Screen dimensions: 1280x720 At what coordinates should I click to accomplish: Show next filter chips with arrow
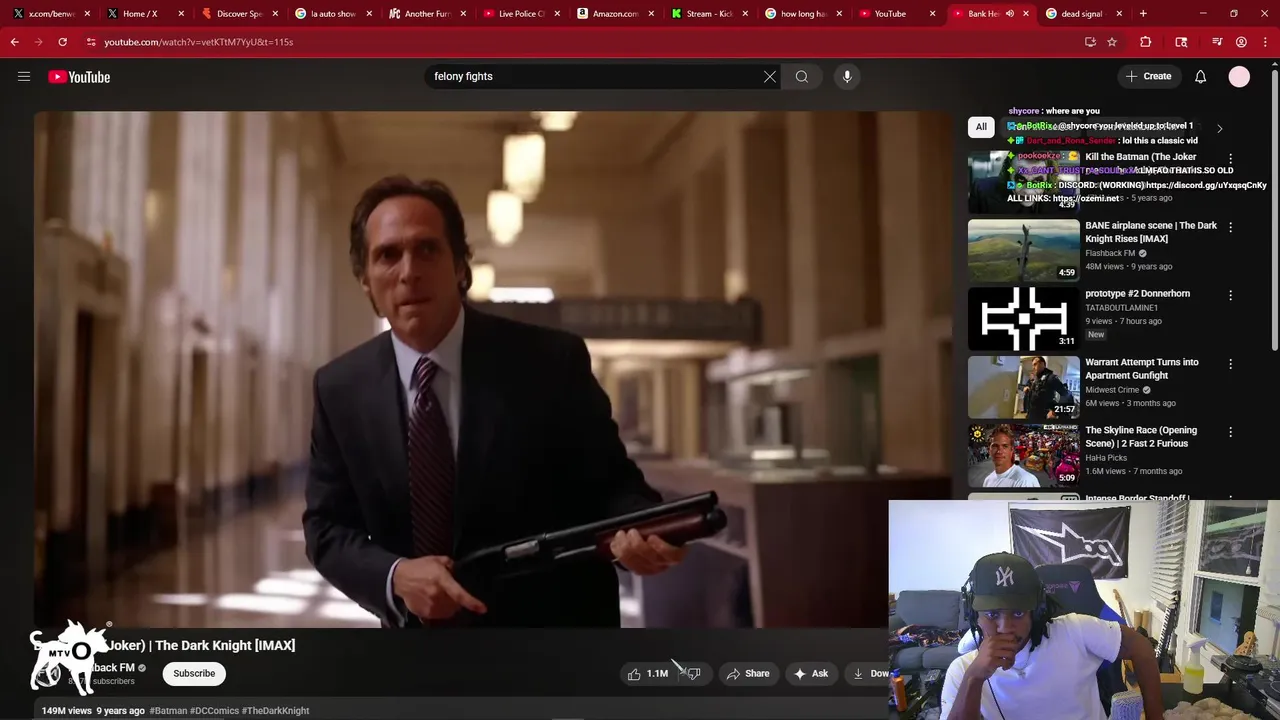pos(1219,128)
